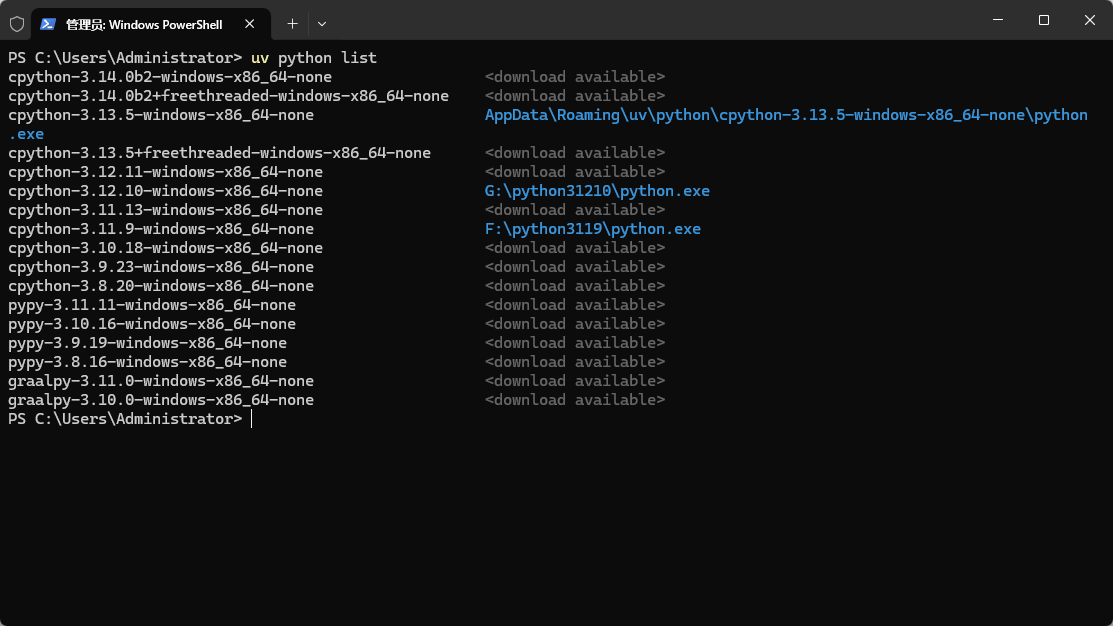Click the bottom PS C:\Users\Administrator> prompt
1113x626 pixels.
click(x=125, y=419)
